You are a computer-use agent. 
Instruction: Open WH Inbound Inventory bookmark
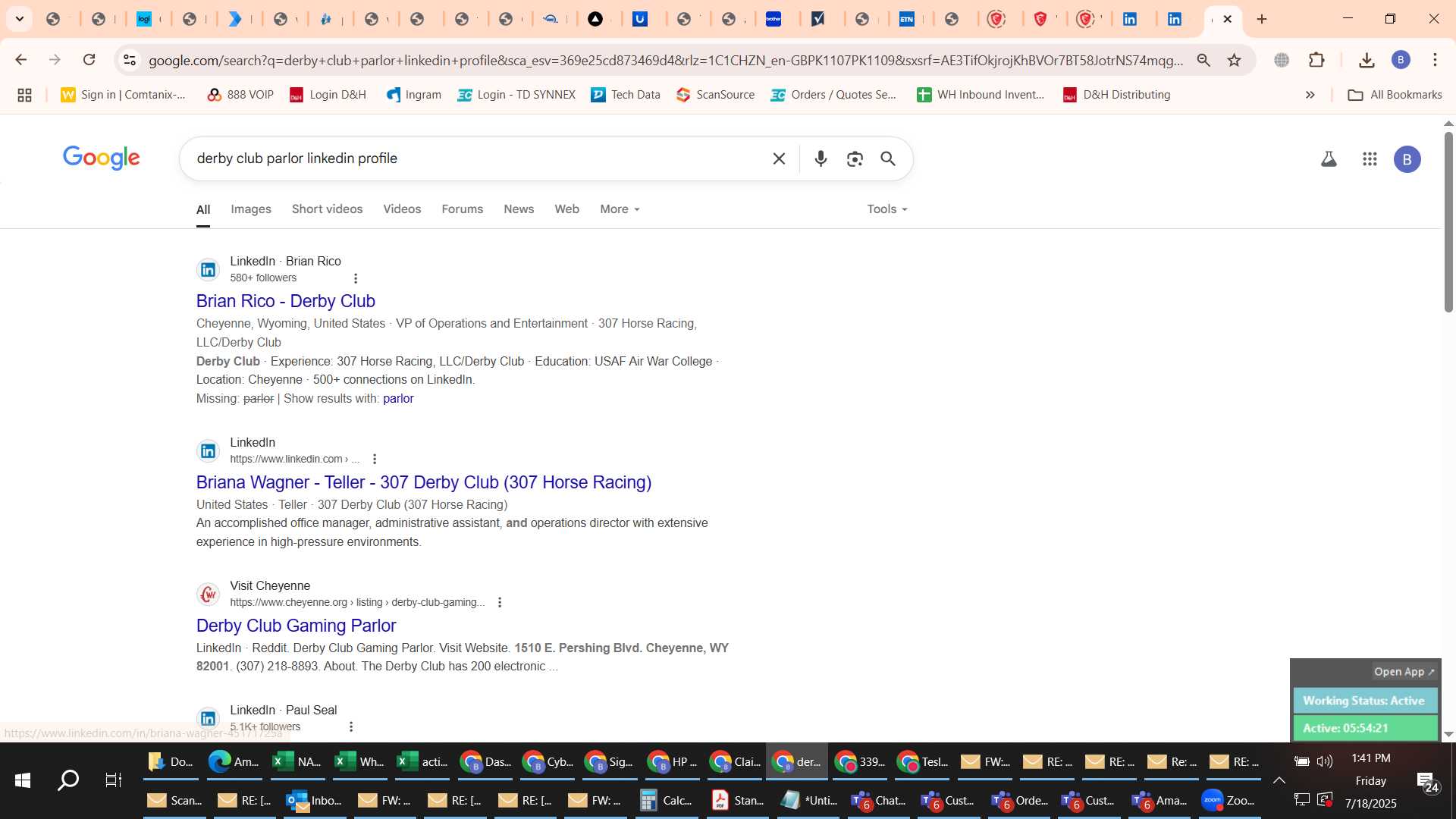pyautogui.click(x=981, y=95)
